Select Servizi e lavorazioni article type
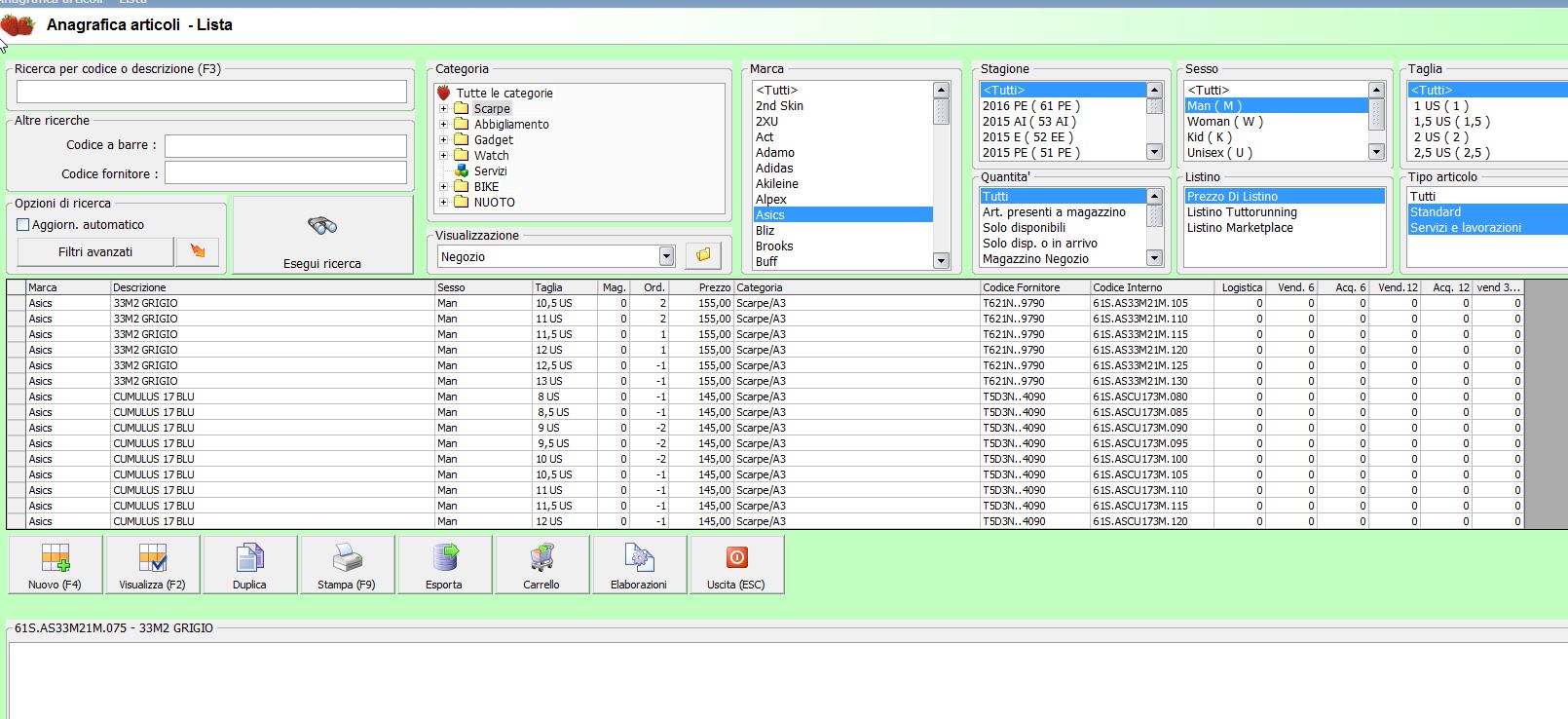Viewport: 1568px width, 719px height. pos(1488,228)
